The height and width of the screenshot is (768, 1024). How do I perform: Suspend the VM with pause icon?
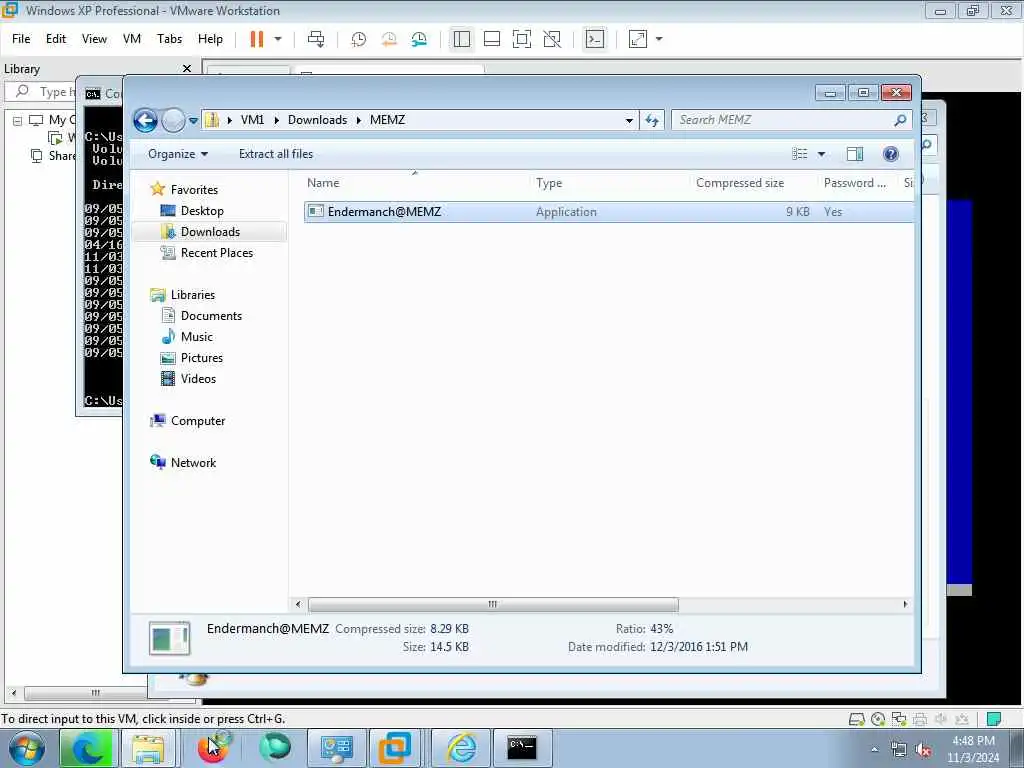[257, 39]
